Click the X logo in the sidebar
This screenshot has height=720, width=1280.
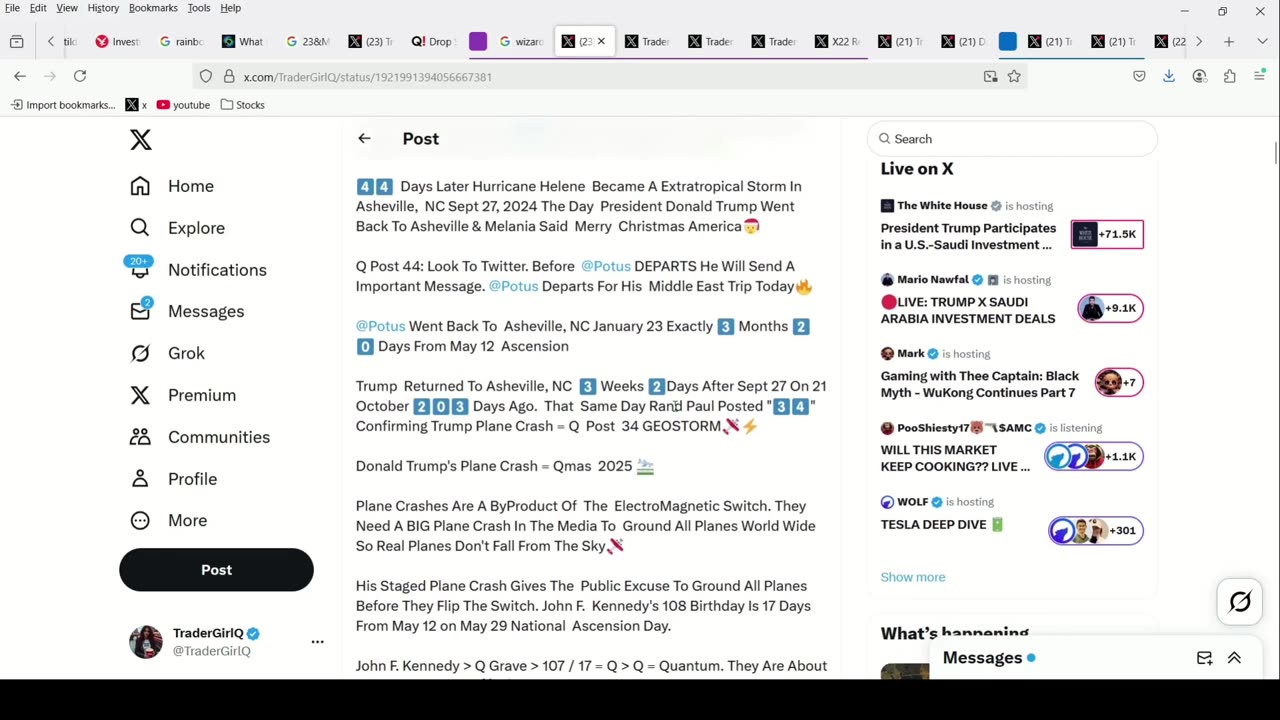tap(141, 140)
